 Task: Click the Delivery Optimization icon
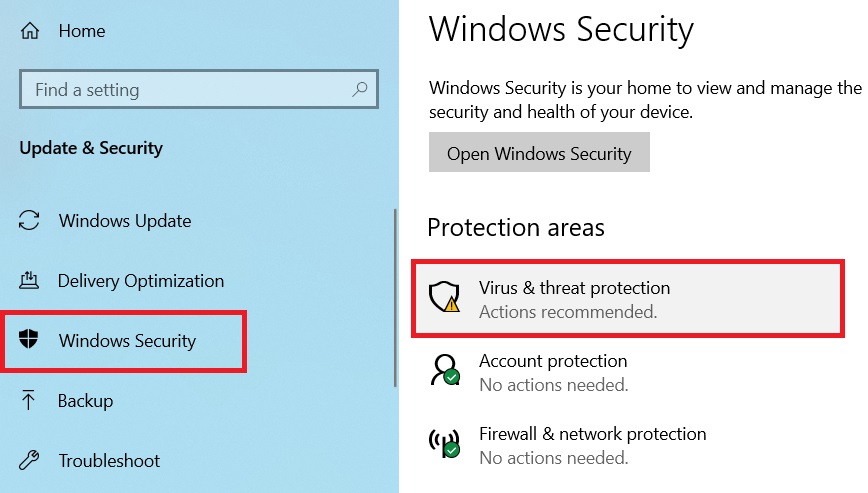point(30,281)
